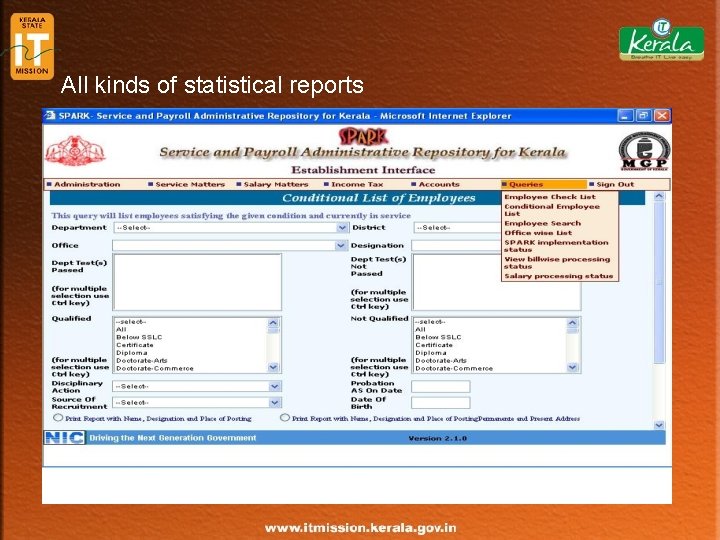Select Doctorate-Arts in Qualified list
The width and height of the screenshot is (720, 540).
pos(141,360)
